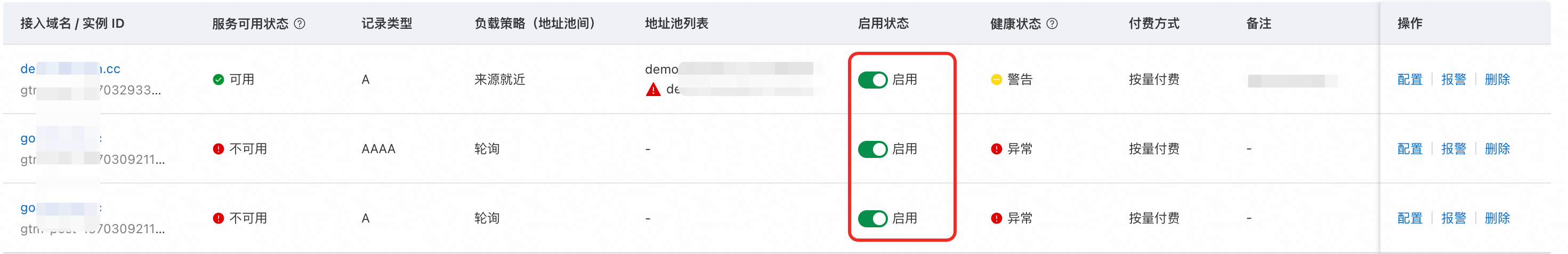Viewport: 1568px width, 254px height.
Task: Click the yellow 警告 health status icon
Action: click(997, 80)
